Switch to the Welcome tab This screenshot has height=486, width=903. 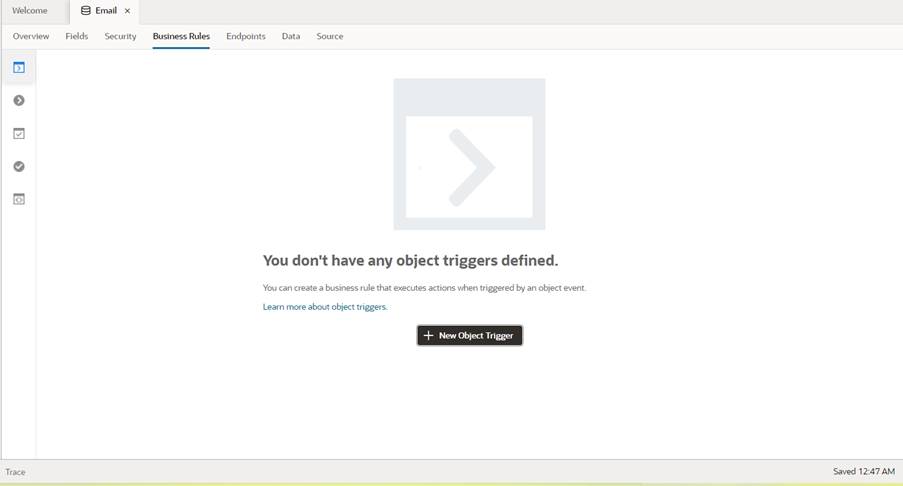point(30,11)
